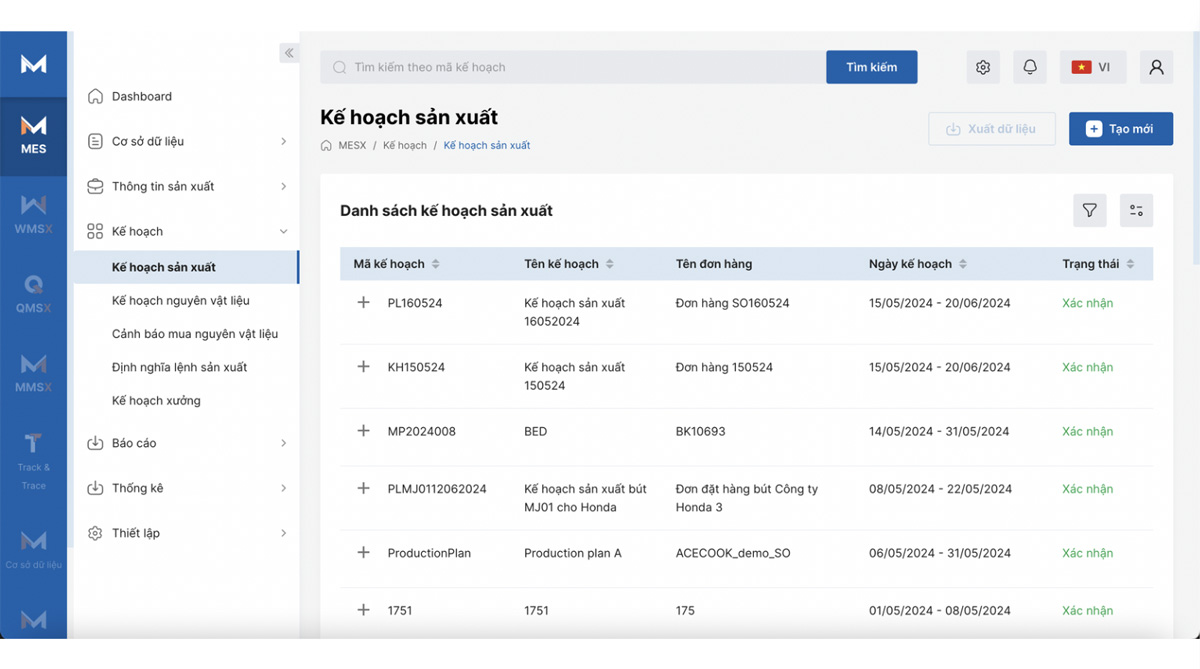Click the breadcrumb home icon

326,145
